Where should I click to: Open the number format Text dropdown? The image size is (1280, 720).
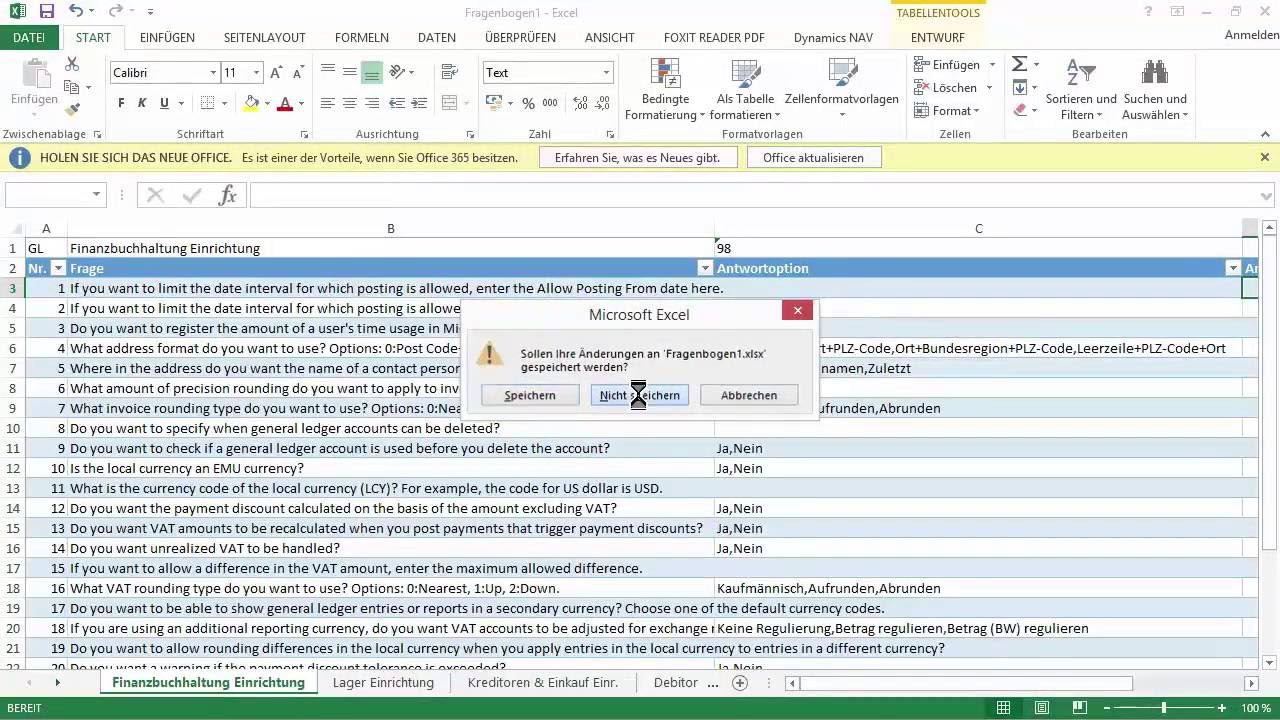(x=606, y=73)
